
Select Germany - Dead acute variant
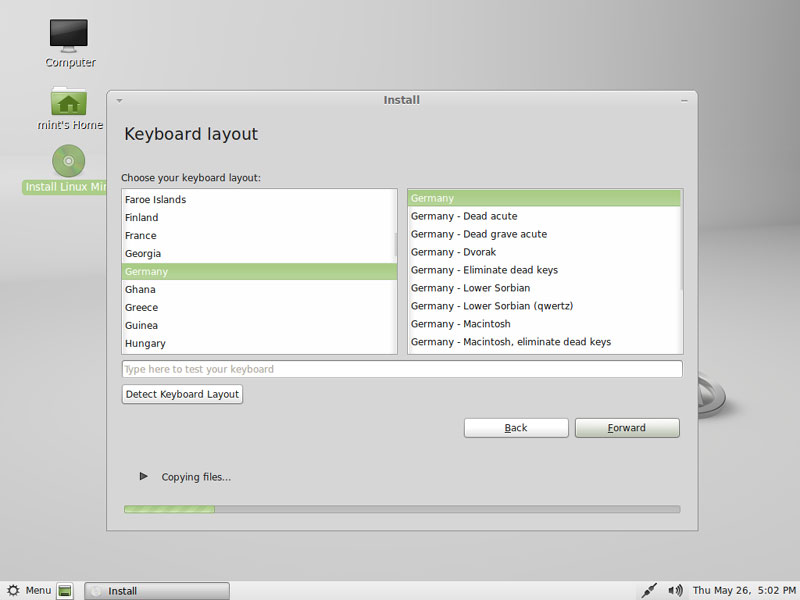(x=544, y=216)
